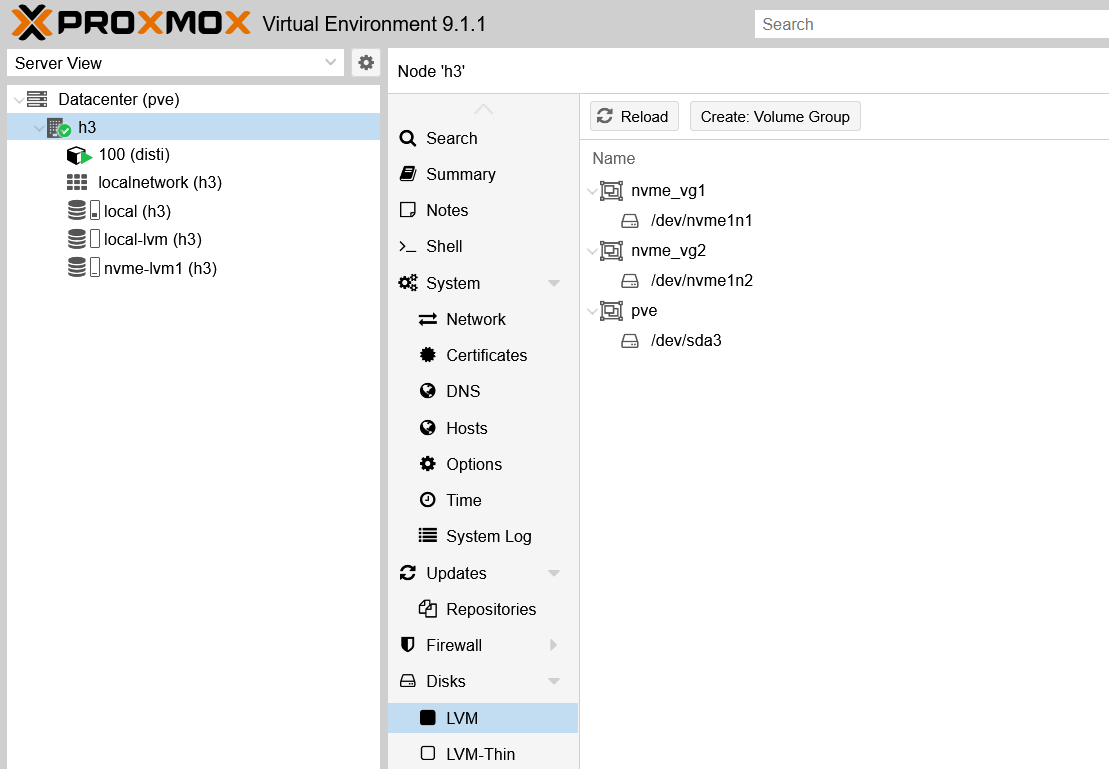The height and width of the screenshot is (769, 1109).
Task: Expand the Firewall submenu arrow
Action: 554,645
